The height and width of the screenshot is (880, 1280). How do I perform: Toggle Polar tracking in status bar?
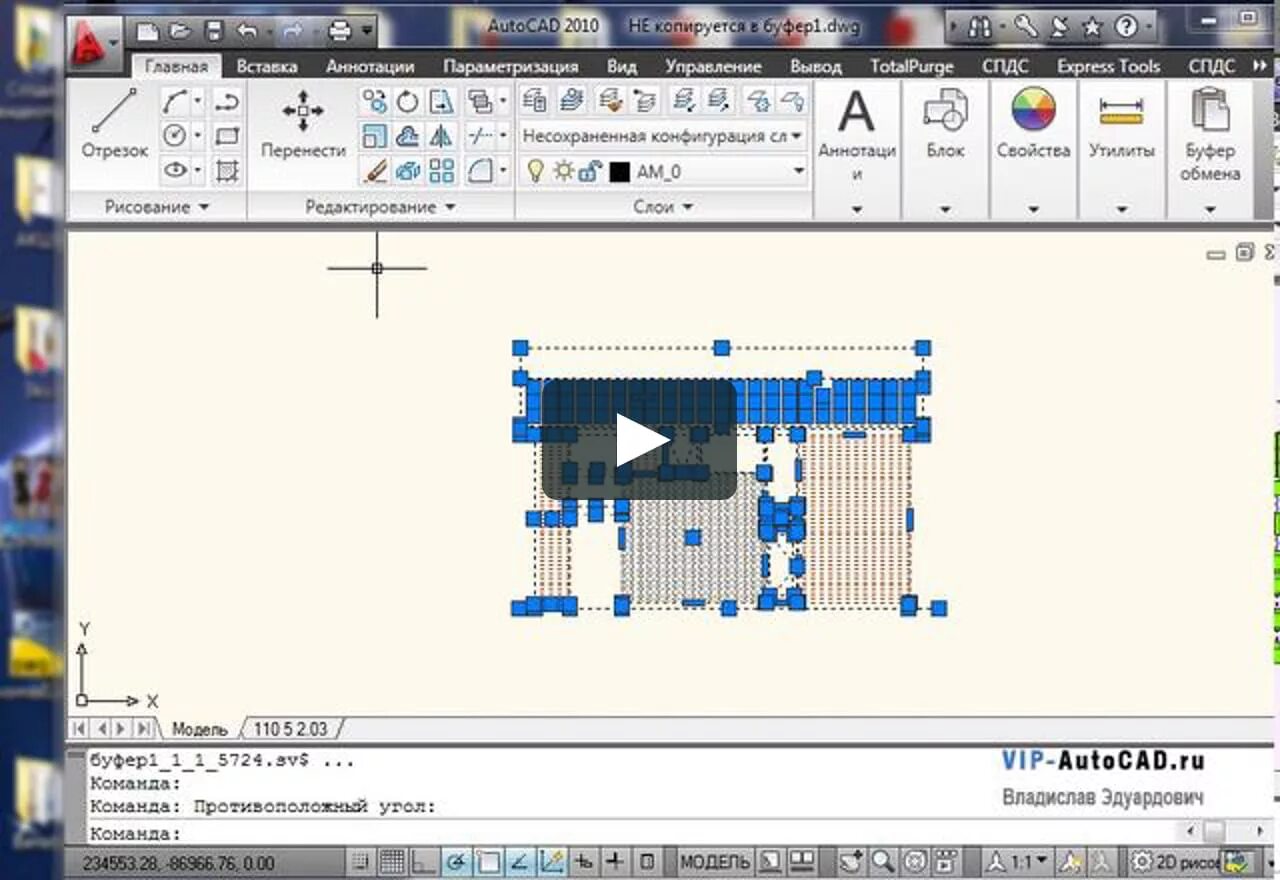point(456,861)
